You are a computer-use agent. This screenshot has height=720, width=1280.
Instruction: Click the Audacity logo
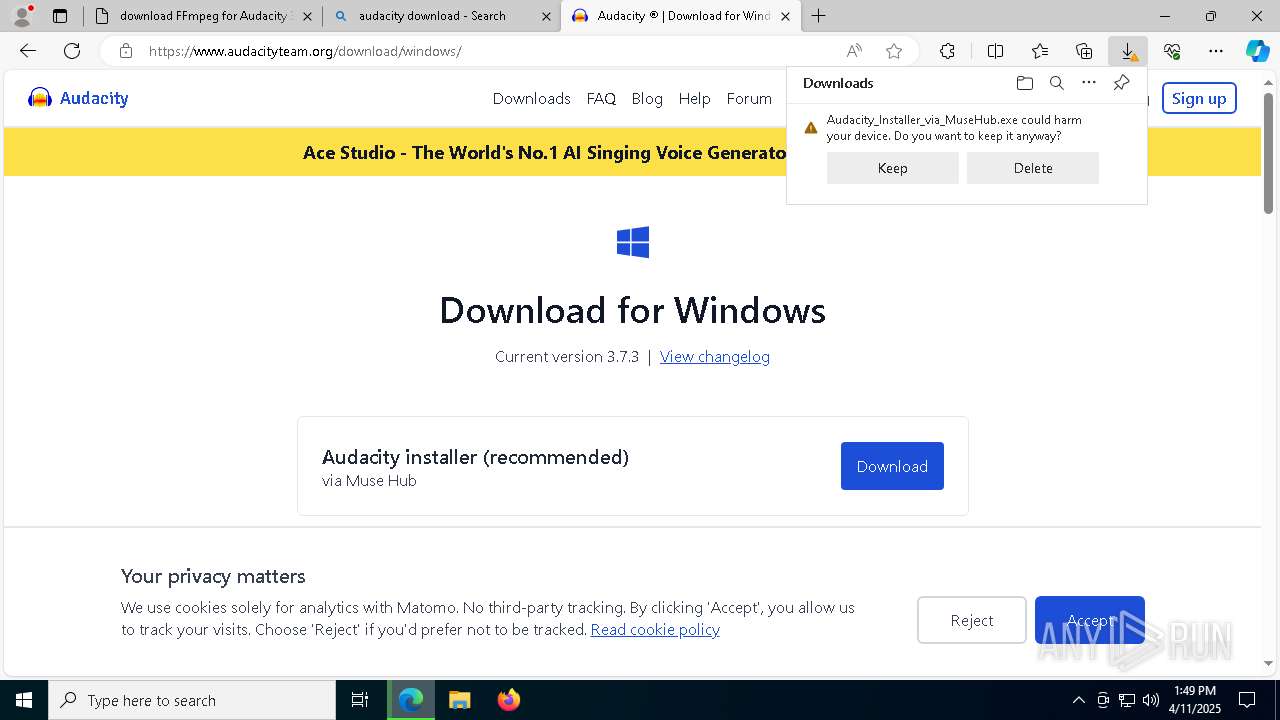[78, 98]
